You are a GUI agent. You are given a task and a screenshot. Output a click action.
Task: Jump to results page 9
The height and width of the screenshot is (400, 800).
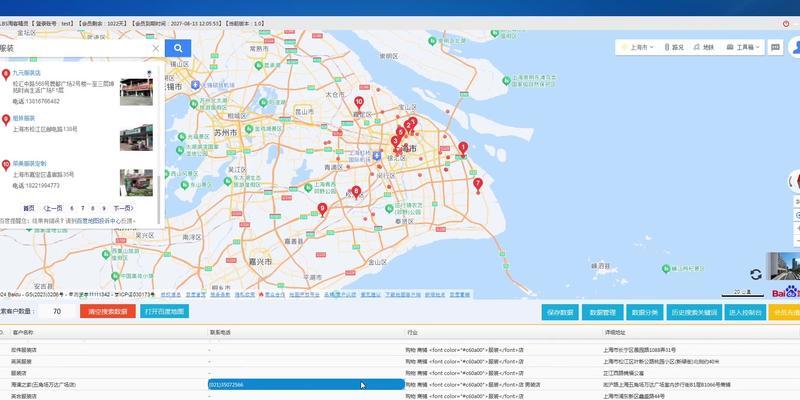104,208
